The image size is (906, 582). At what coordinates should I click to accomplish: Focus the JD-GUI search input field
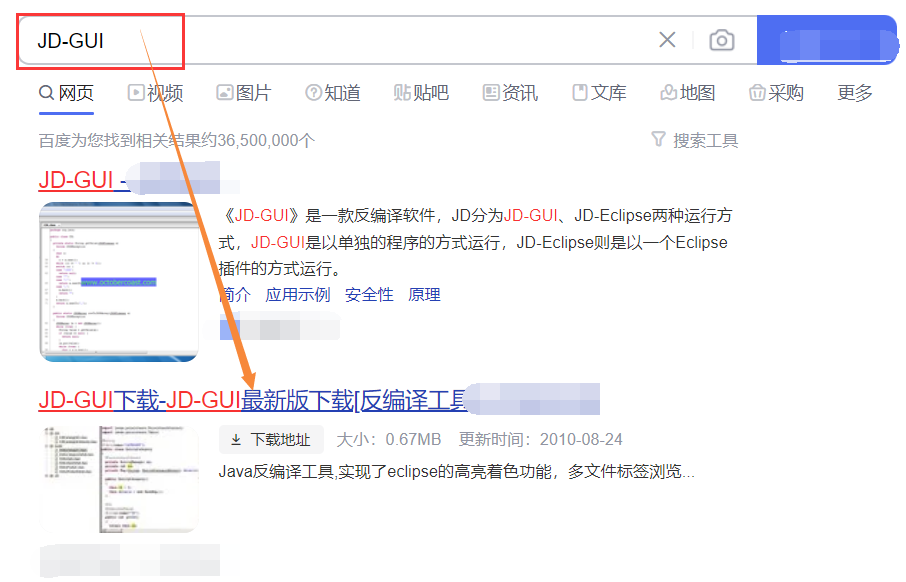tap(387, 40)
